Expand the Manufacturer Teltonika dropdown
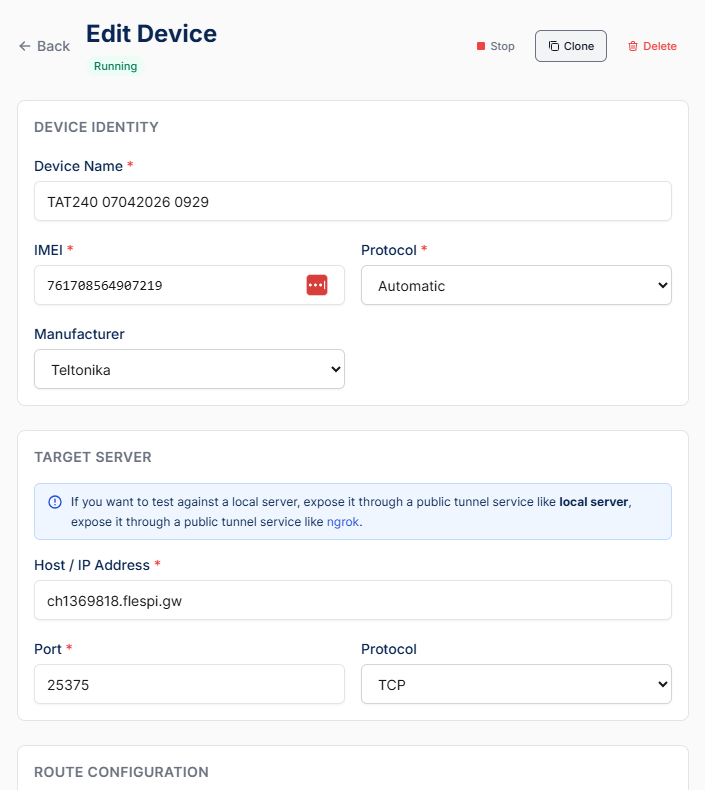705x790 pixels. [x=189, y=369]
